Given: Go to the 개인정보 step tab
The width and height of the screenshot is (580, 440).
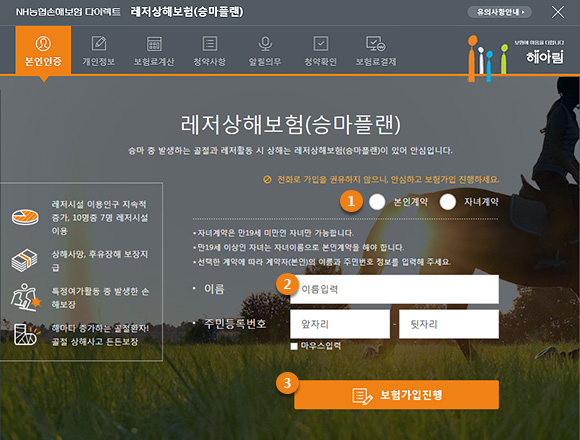Looking at the screenshot, I should pos(99,51).
